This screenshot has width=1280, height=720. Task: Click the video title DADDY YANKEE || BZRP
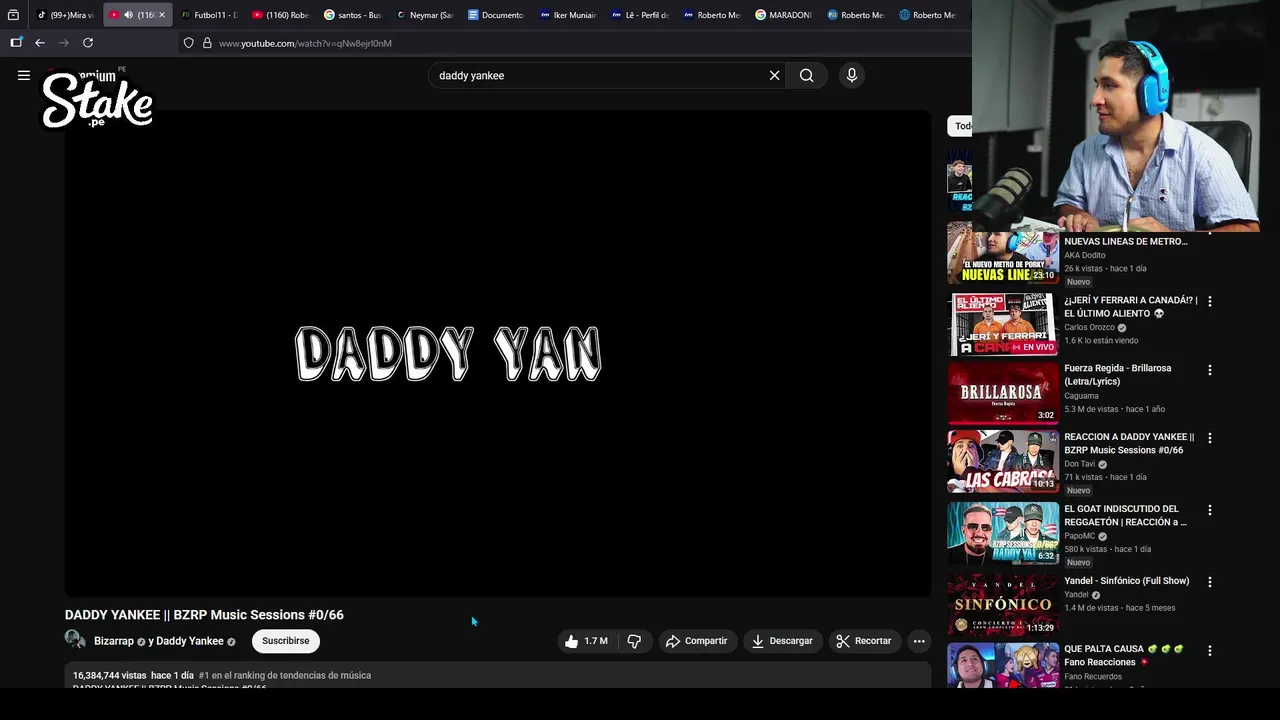pyautogui.click(x=204, y=615)
